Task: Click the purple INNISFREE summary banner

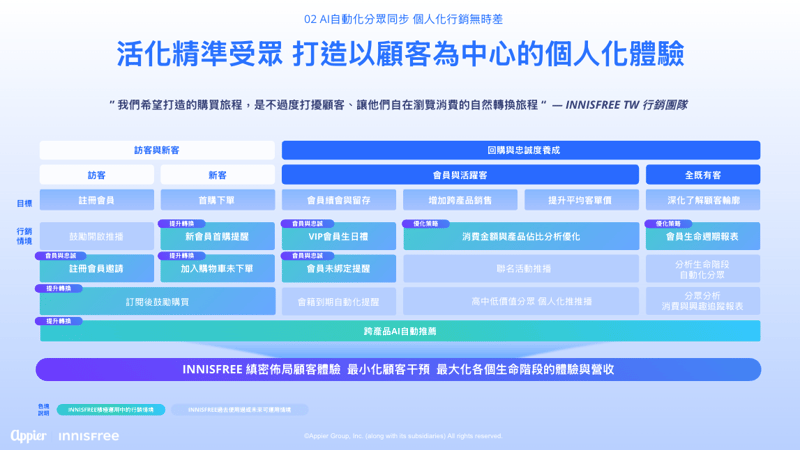Action: (400, 369)
